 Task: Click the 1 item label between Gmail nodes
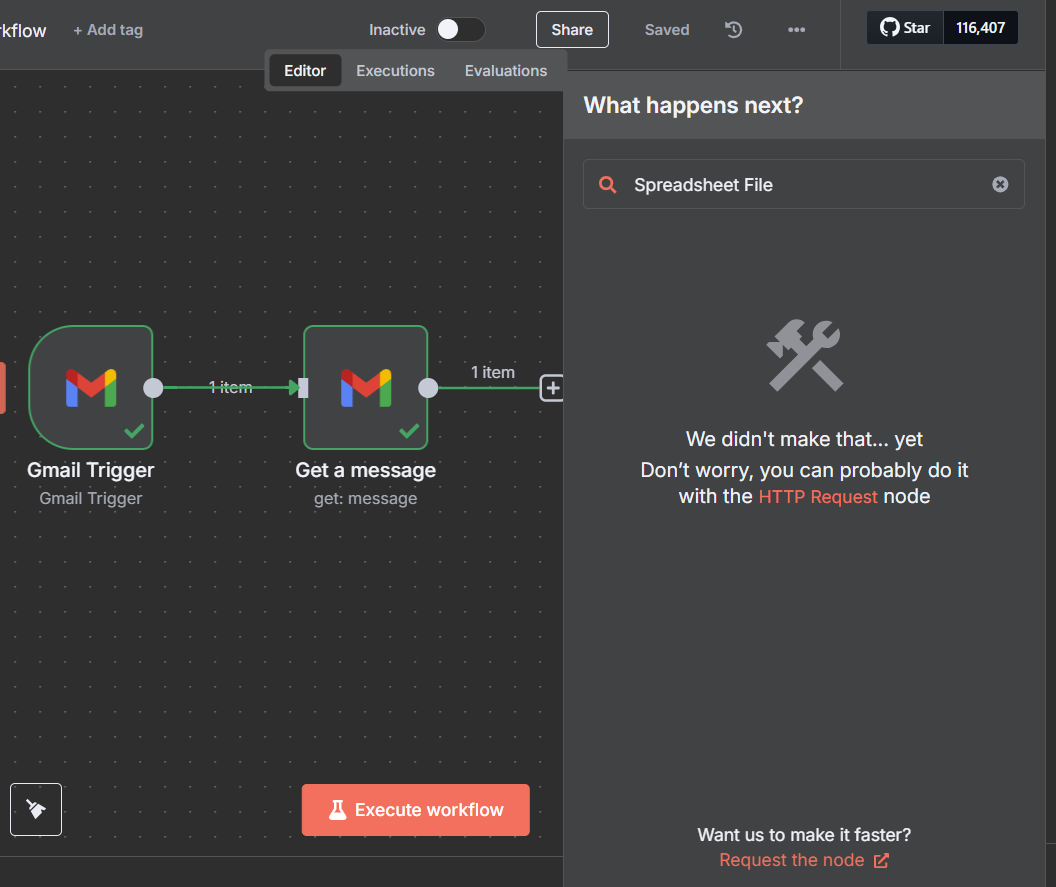coord(230,387)
